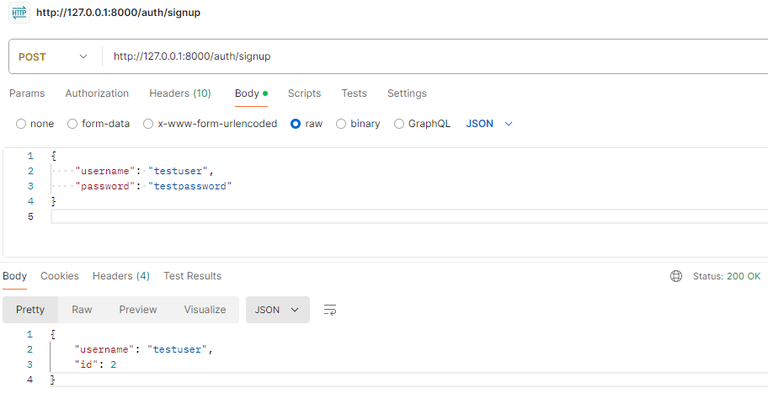
Task: Switch to the Scripts tab
Action: click(304, 93)
